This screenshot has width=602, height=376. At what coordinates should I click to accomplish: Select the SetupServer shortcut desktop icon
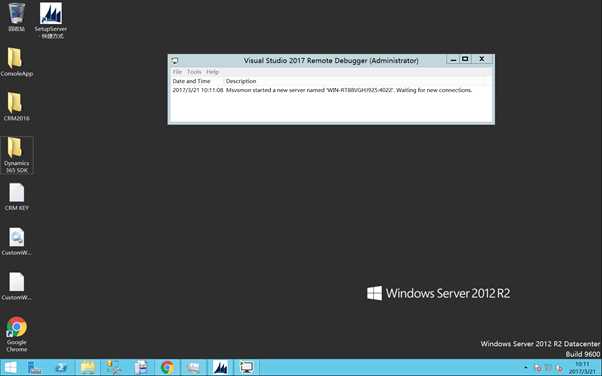tap(51, 20)
